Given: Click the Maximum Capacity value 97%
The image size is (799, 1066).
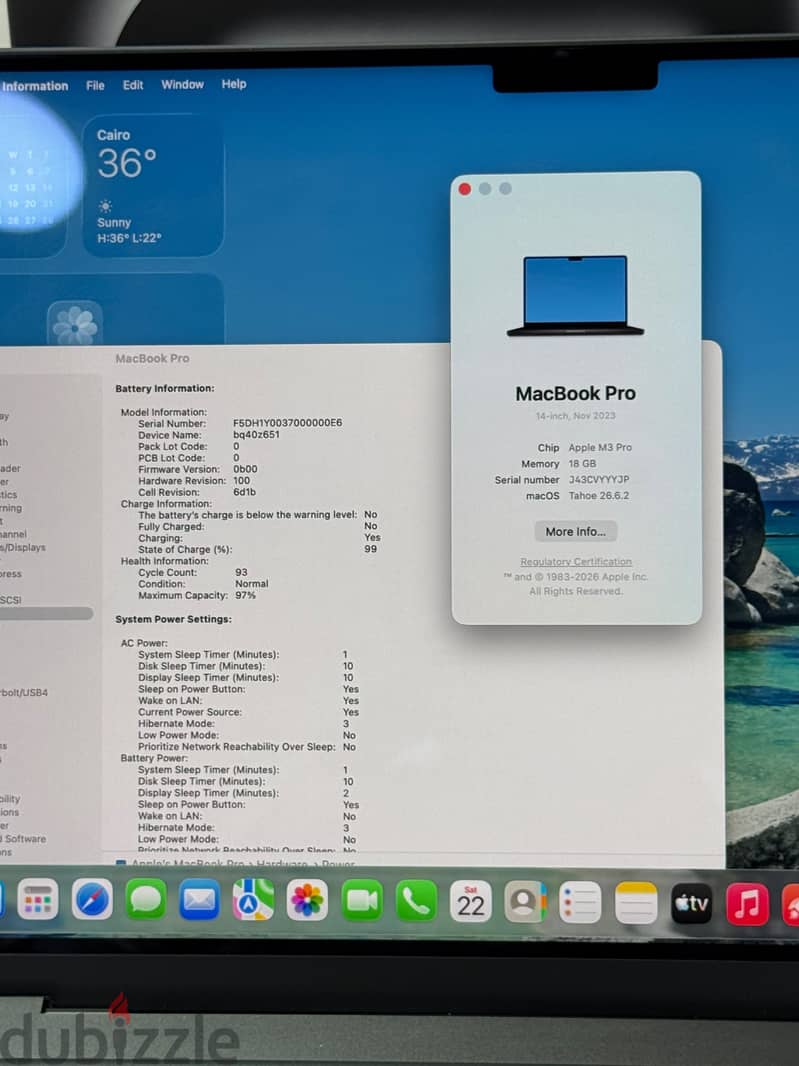Looking at the screenshot, I should [245, 595].
